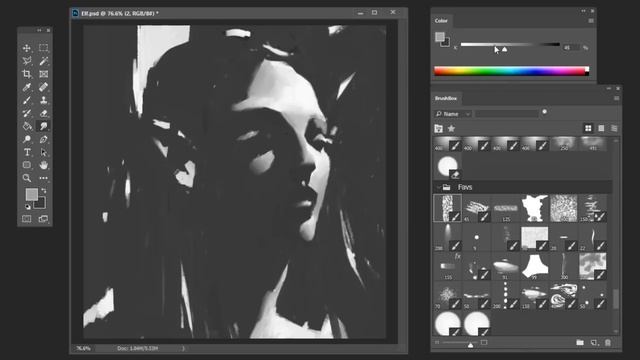This screenshot has height=360, width=640.
Task: Open the Color panel flyout menu
Action: click(591, 21)
